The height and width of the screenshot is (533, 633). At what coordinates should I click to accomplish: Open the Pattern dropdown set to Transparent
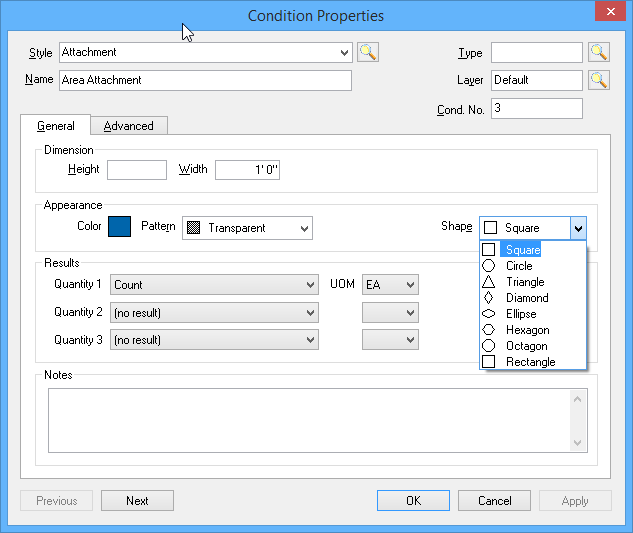tap(247, 228)
